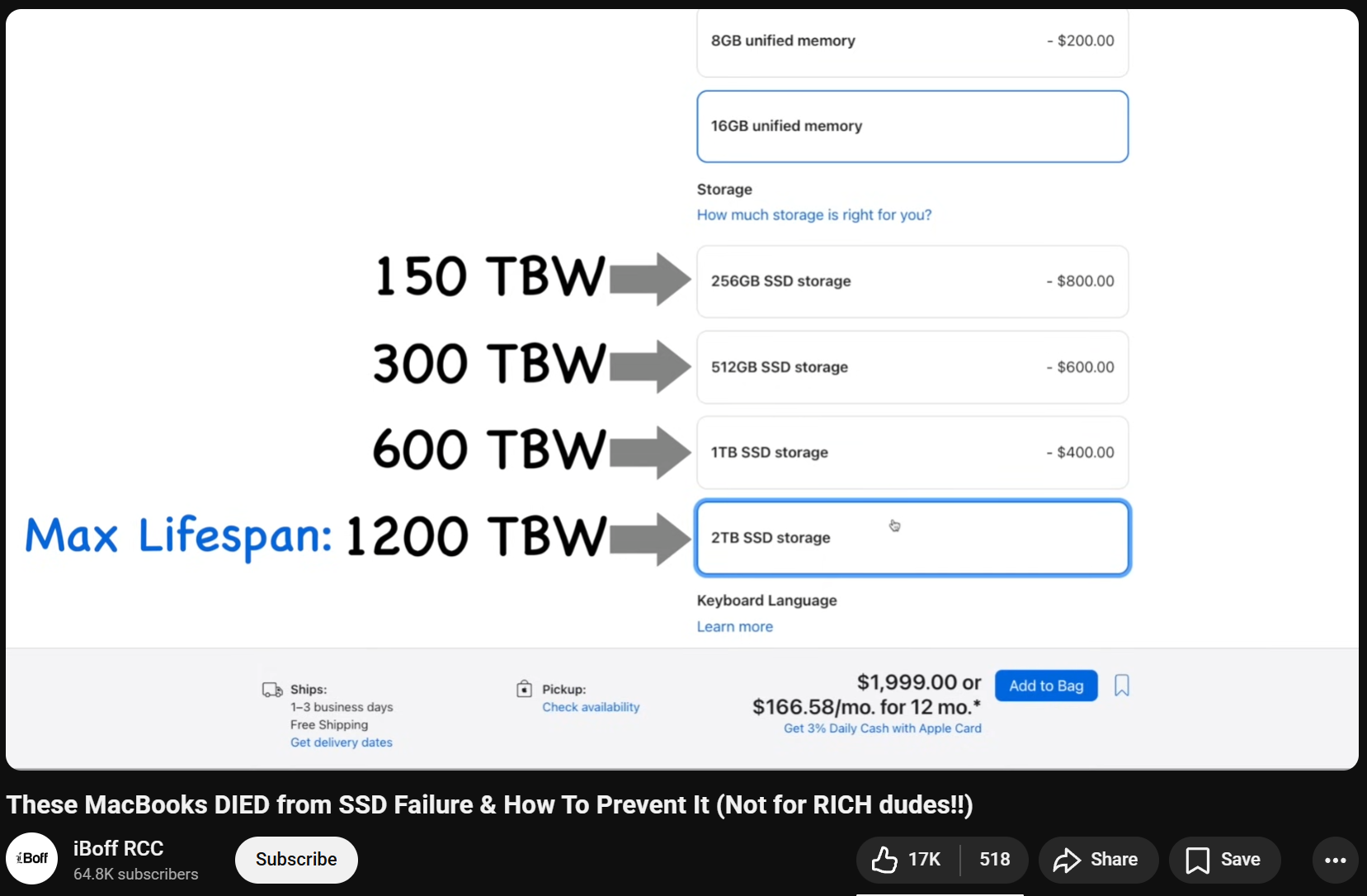This screenshot has width=1367, height=896.
Task: Click the $166.58/mo. for 12 mo. text
Action: tap(866, 707)
